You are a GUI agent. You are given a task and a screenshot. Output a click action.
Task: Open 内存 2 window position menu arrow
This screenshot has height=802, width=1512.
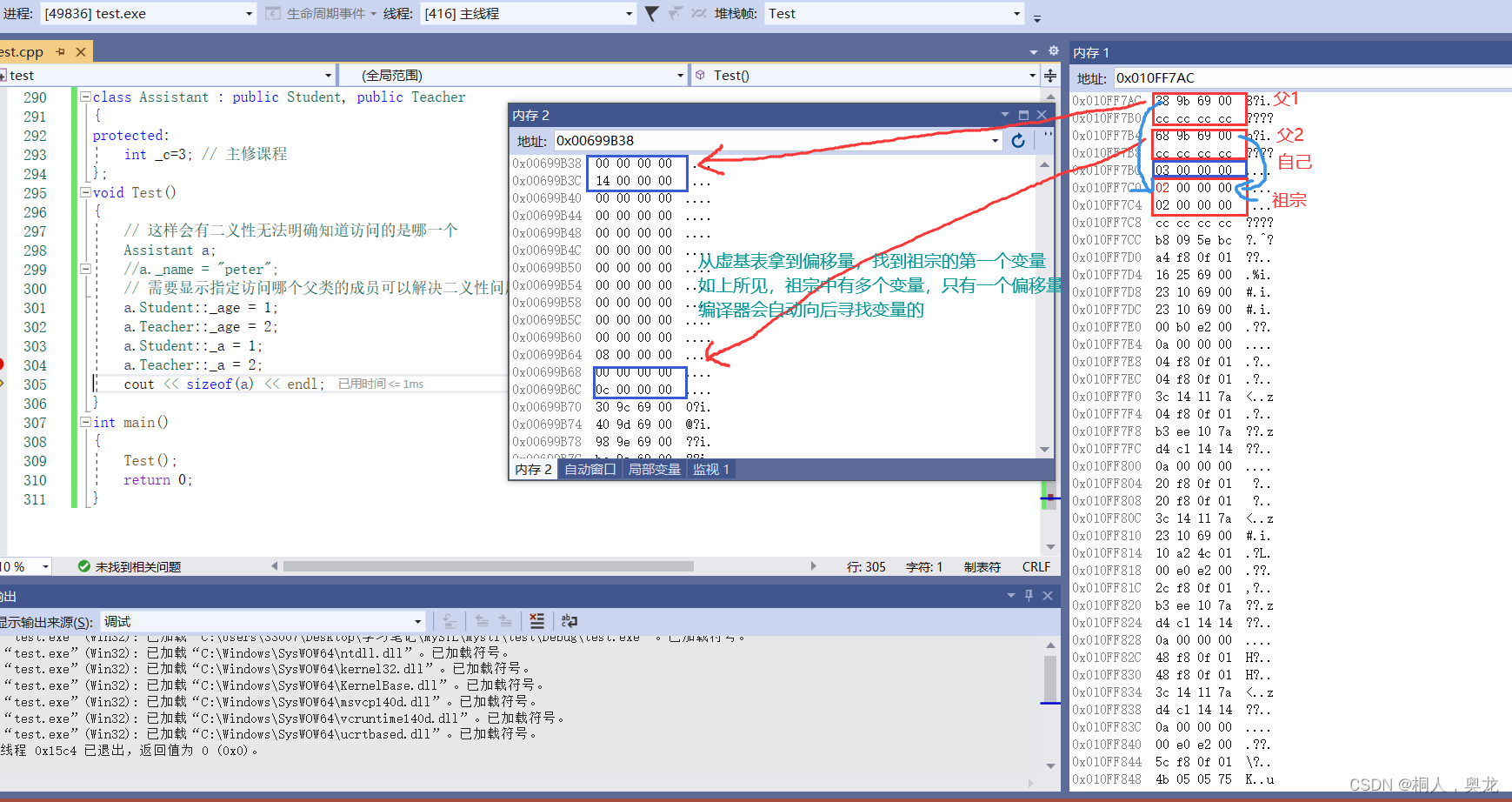point(1005,115)
